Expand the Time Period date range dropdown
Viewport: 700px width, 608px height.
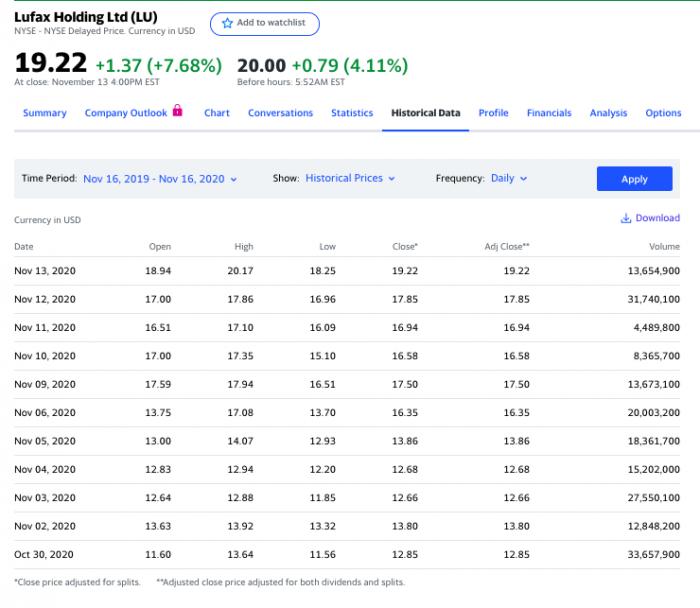click(x=160, y=179)
